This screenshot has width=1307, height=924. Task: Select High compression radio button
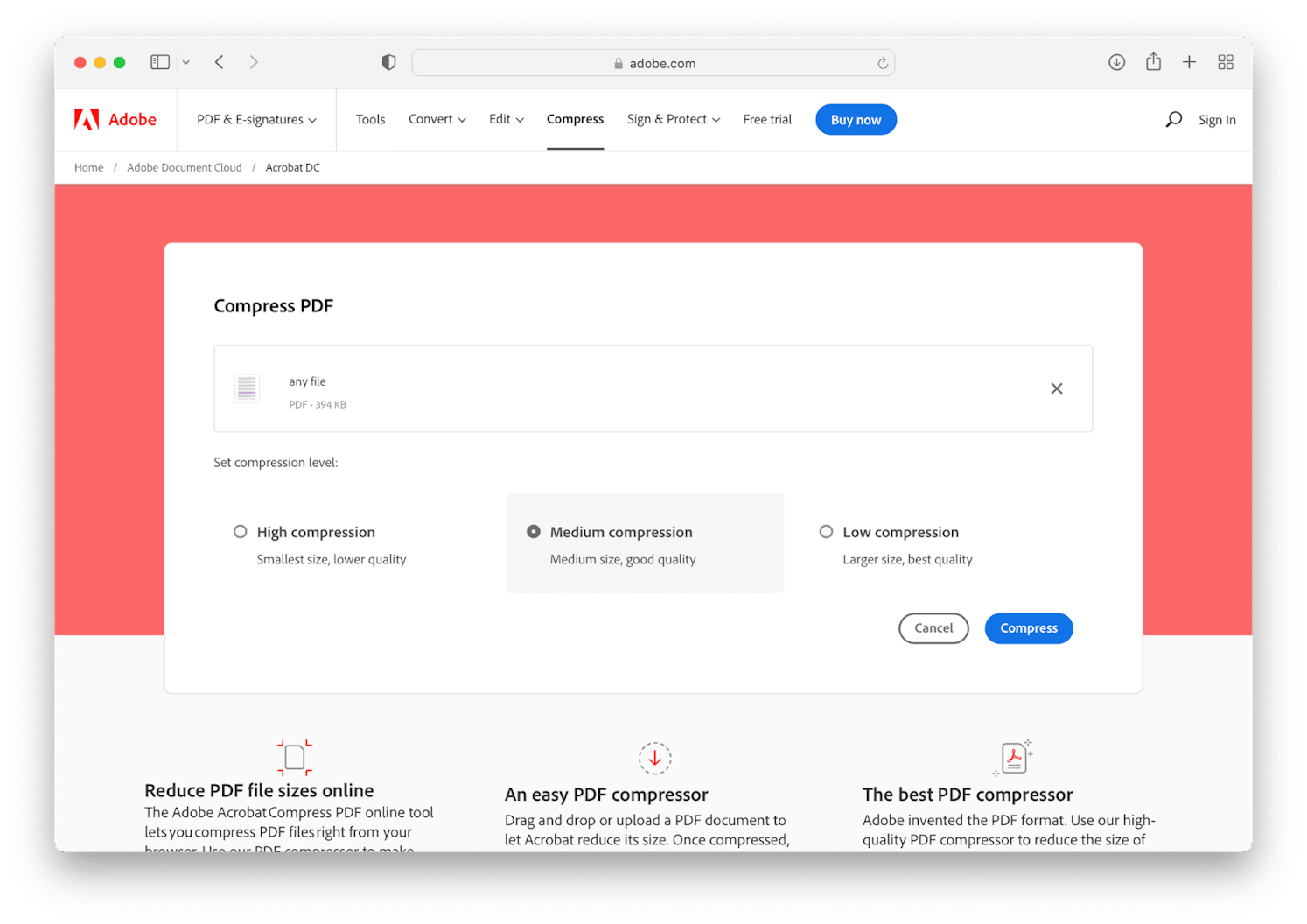[x=241, y=532]
